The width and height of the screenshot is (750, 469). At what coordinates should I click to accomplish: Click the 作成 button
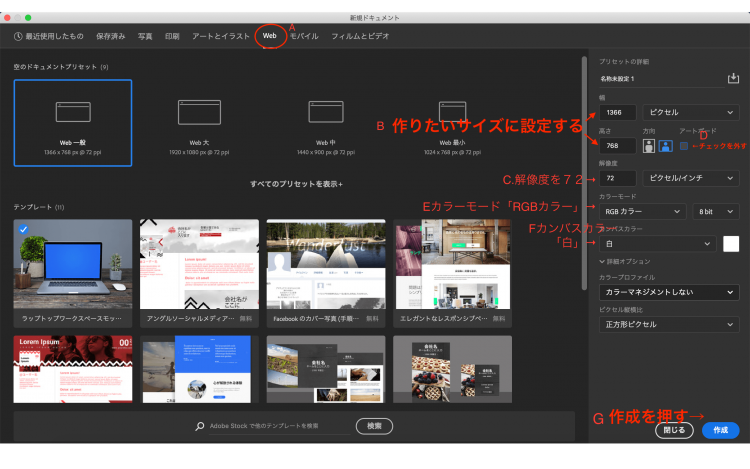(720, 430)
